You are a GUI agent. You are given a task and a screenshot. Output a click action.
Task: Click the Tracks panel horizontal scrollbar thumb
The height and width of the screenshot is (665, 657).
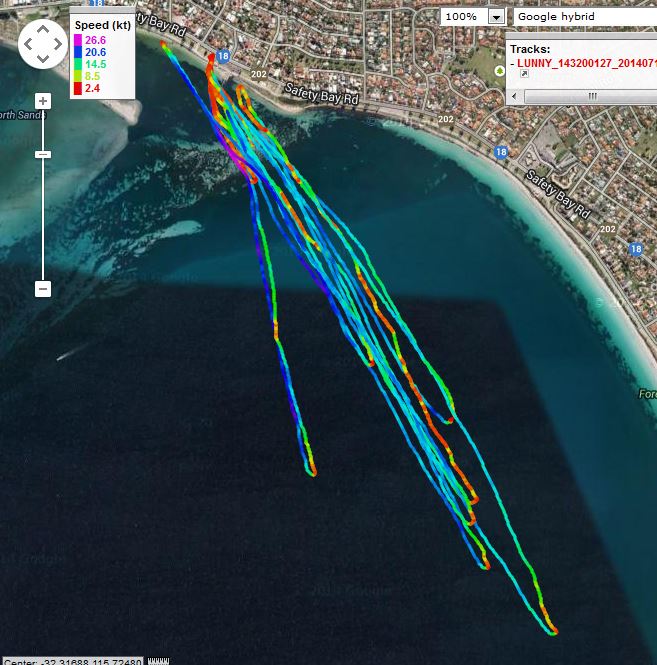[x=591, y=96]
